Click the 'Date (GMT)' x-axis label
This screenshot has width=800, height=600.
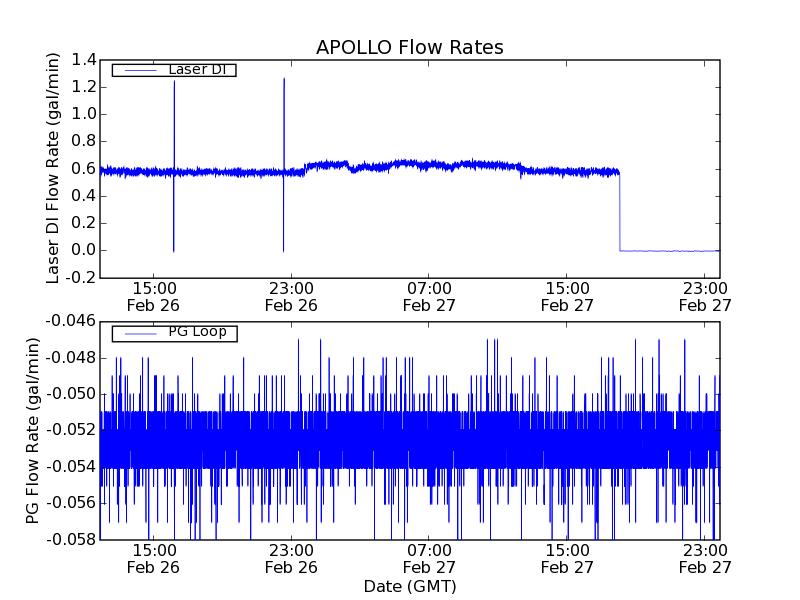410,586
